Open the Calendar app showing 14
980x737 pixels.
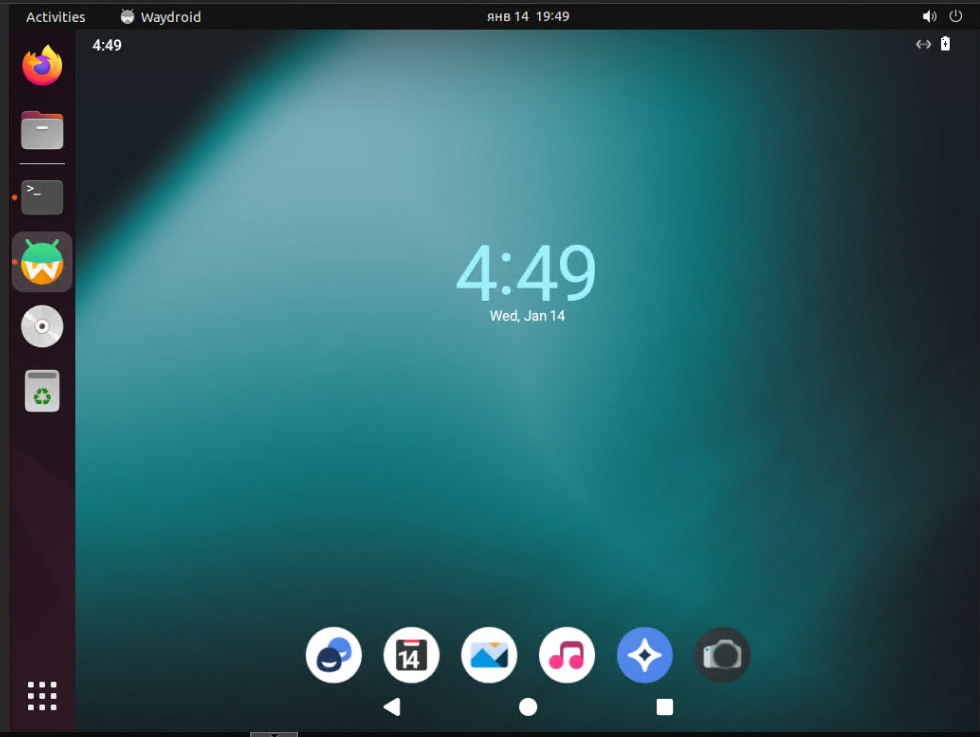(x=411, y=655)
